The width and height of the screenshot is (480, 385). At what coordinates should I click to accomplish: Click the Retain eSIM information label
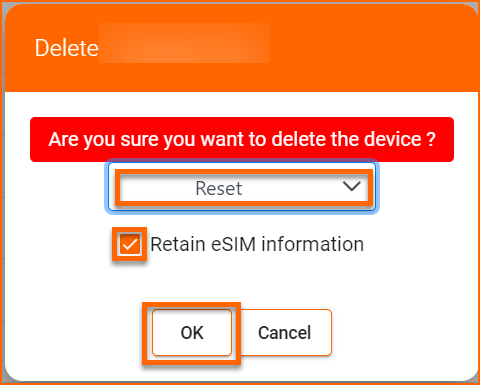(257, 244)
